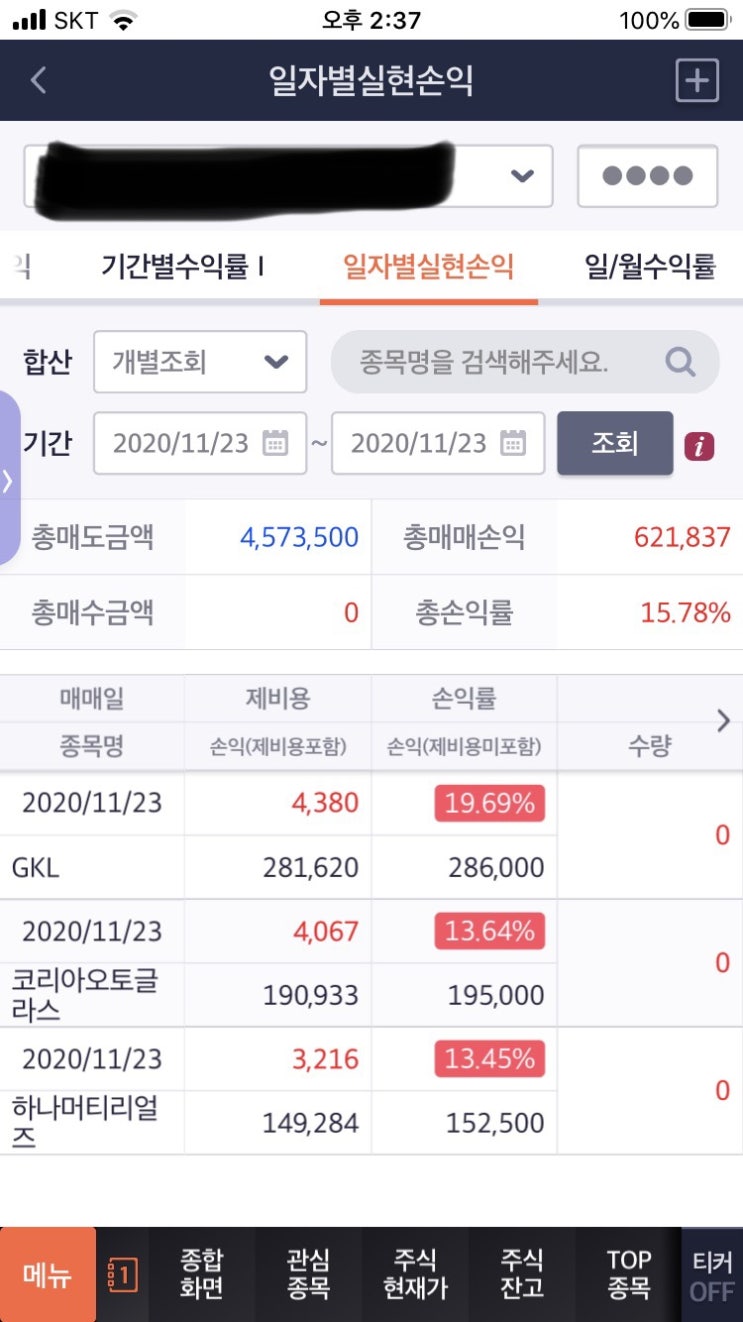Viewport: 743px width, 1322px height.
Task: Open the 개별조회 dropdown
Action: tap(200, 362)
